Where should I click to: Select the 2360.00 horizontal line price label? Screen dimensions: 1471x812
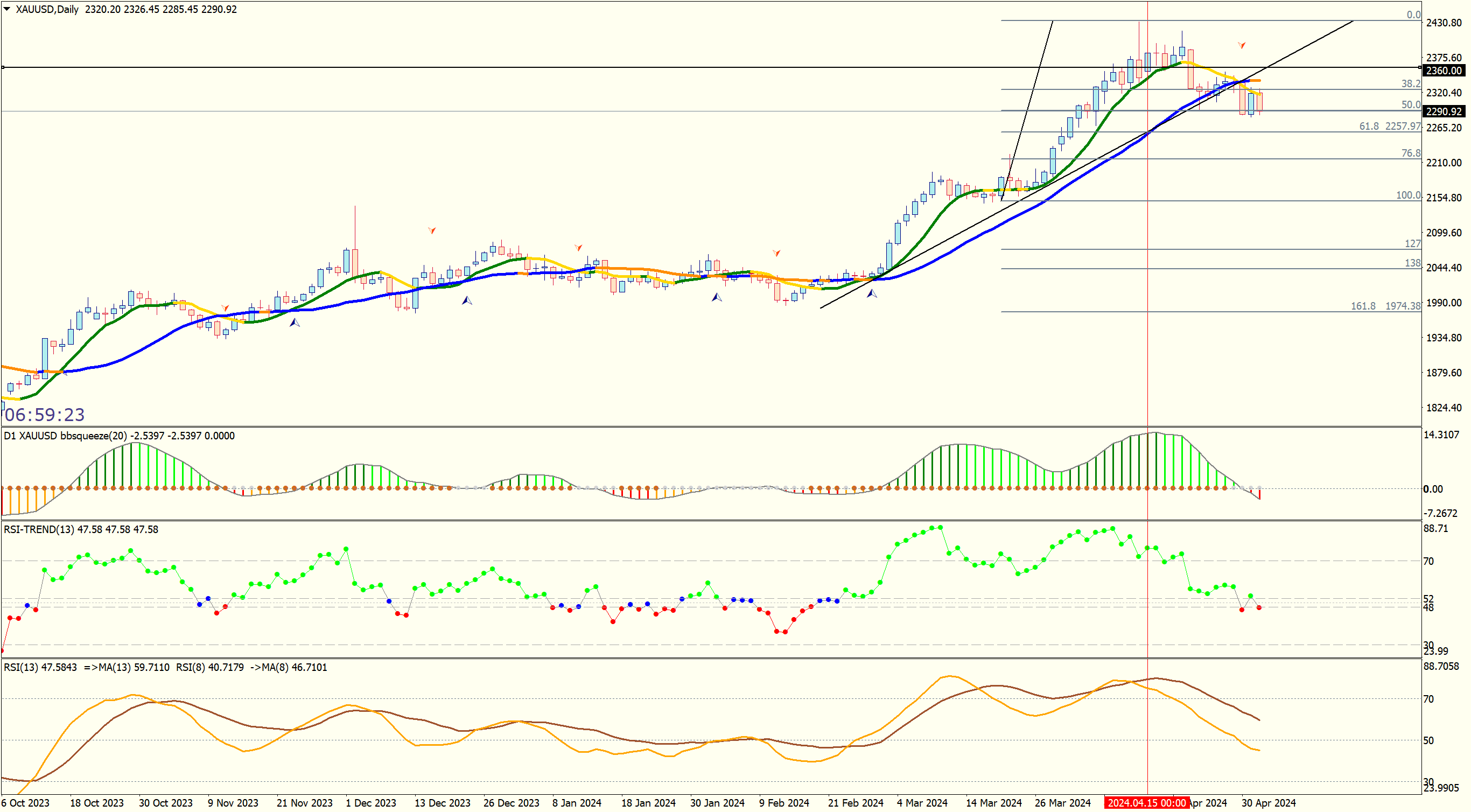(1444, 71)
